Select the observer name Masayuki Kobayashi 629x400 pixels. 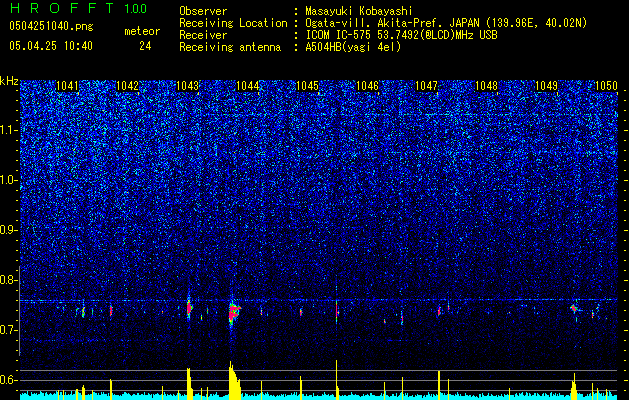click(x=359, y=11)
